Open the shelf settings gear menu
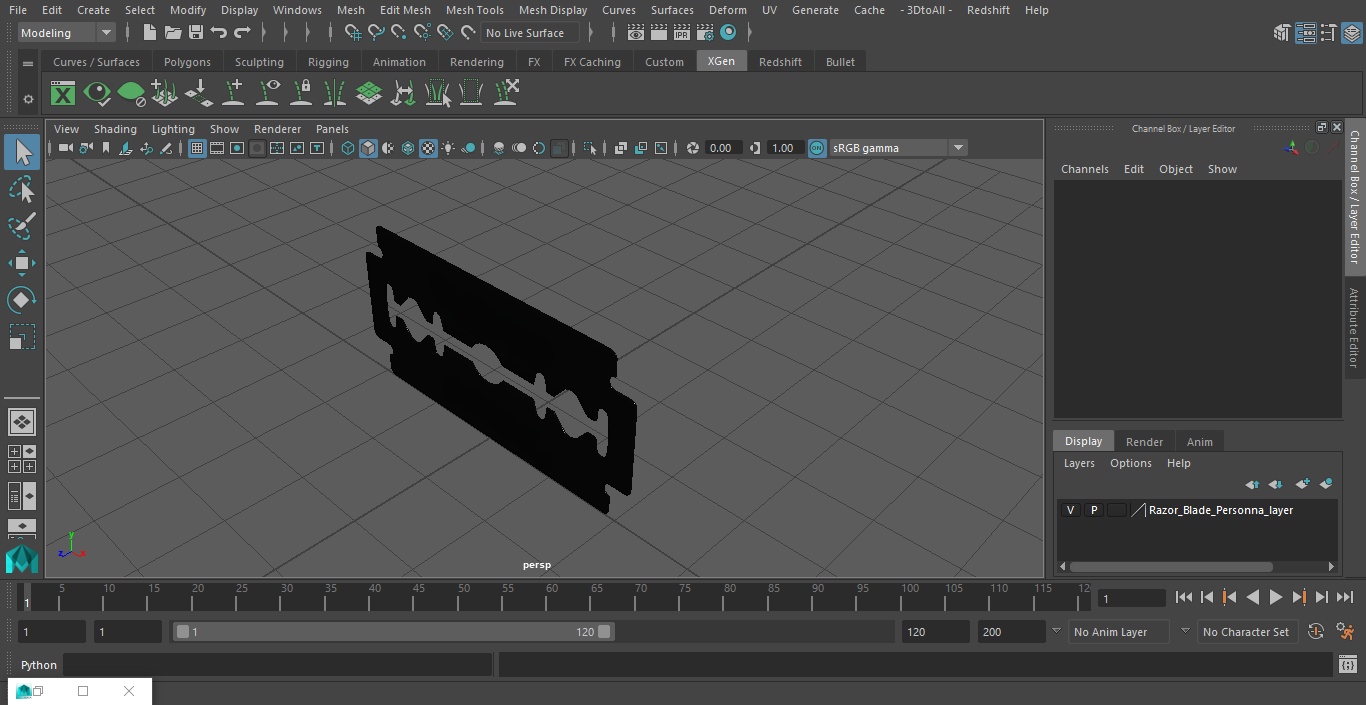Viewport: 1366px width, 705px height. click(28, 99)
